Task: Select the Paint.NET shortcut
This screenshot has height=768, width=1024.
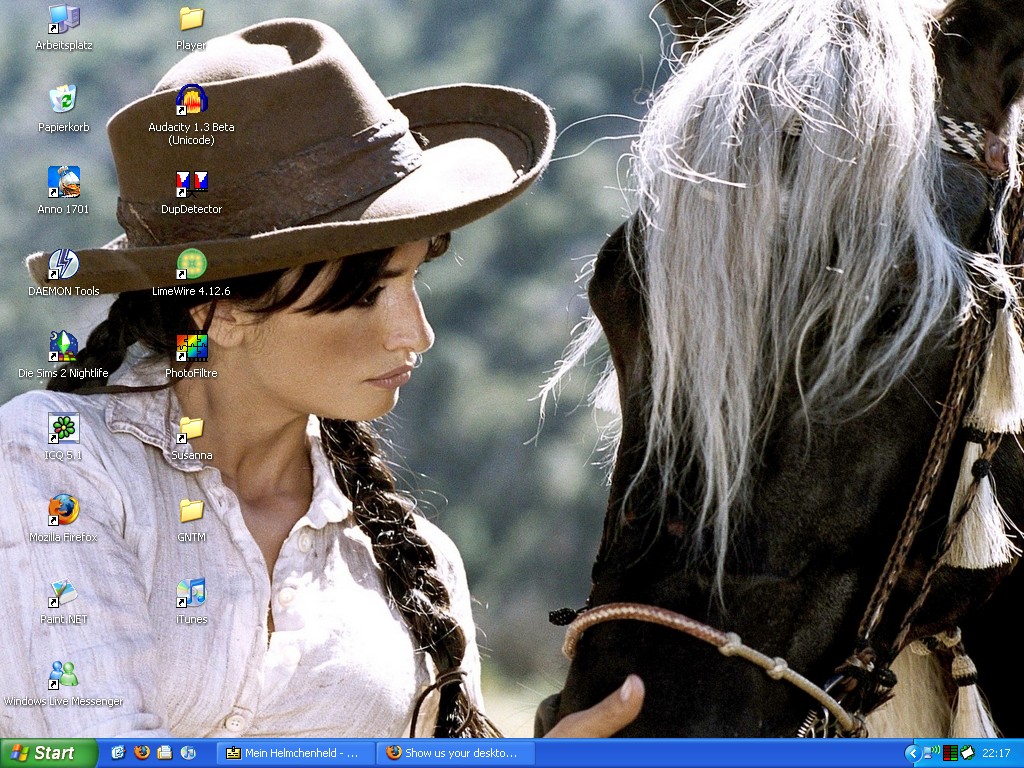Action: click(64, 592)
